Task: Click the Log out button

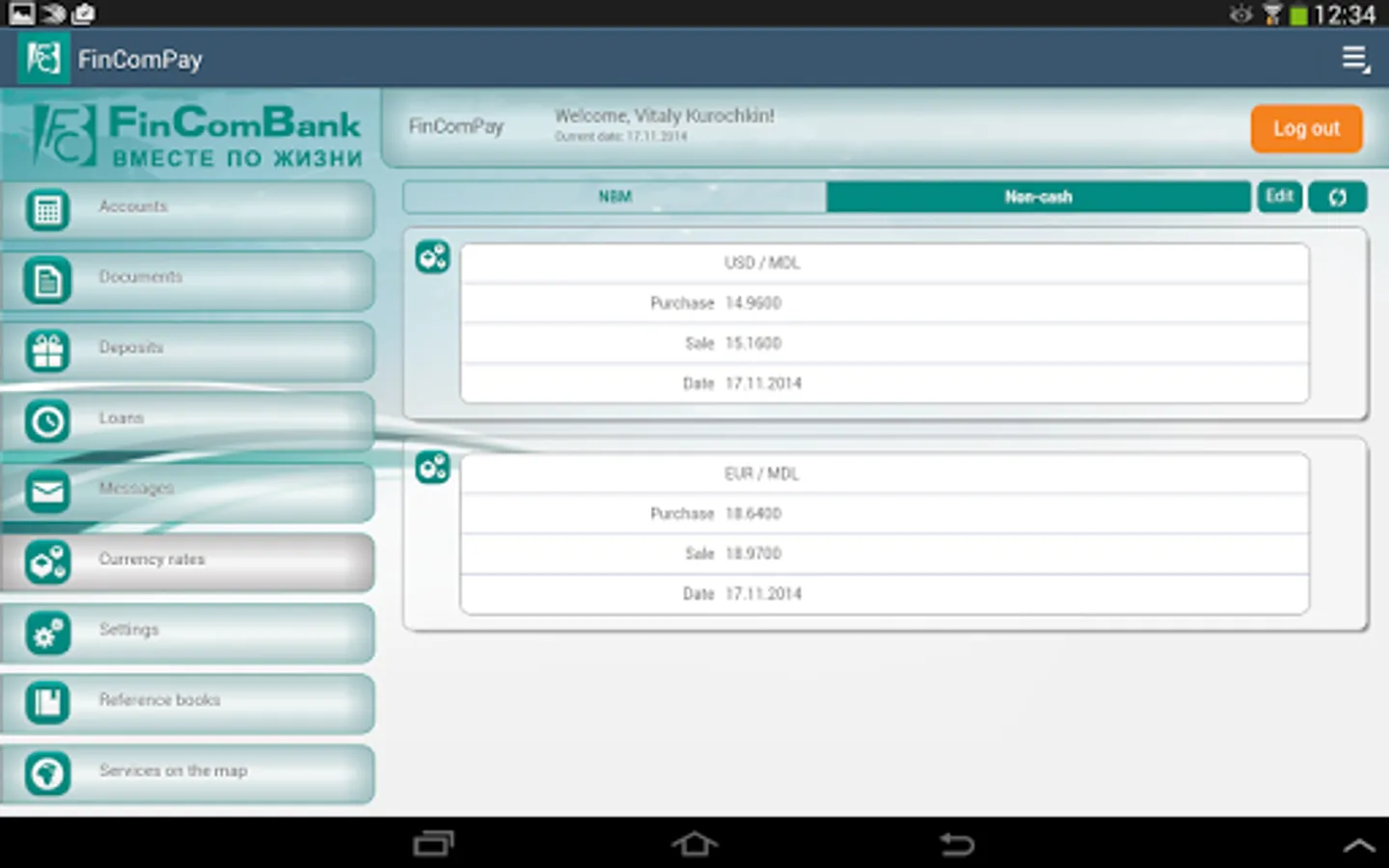Action: click(x=1306, y=128)
